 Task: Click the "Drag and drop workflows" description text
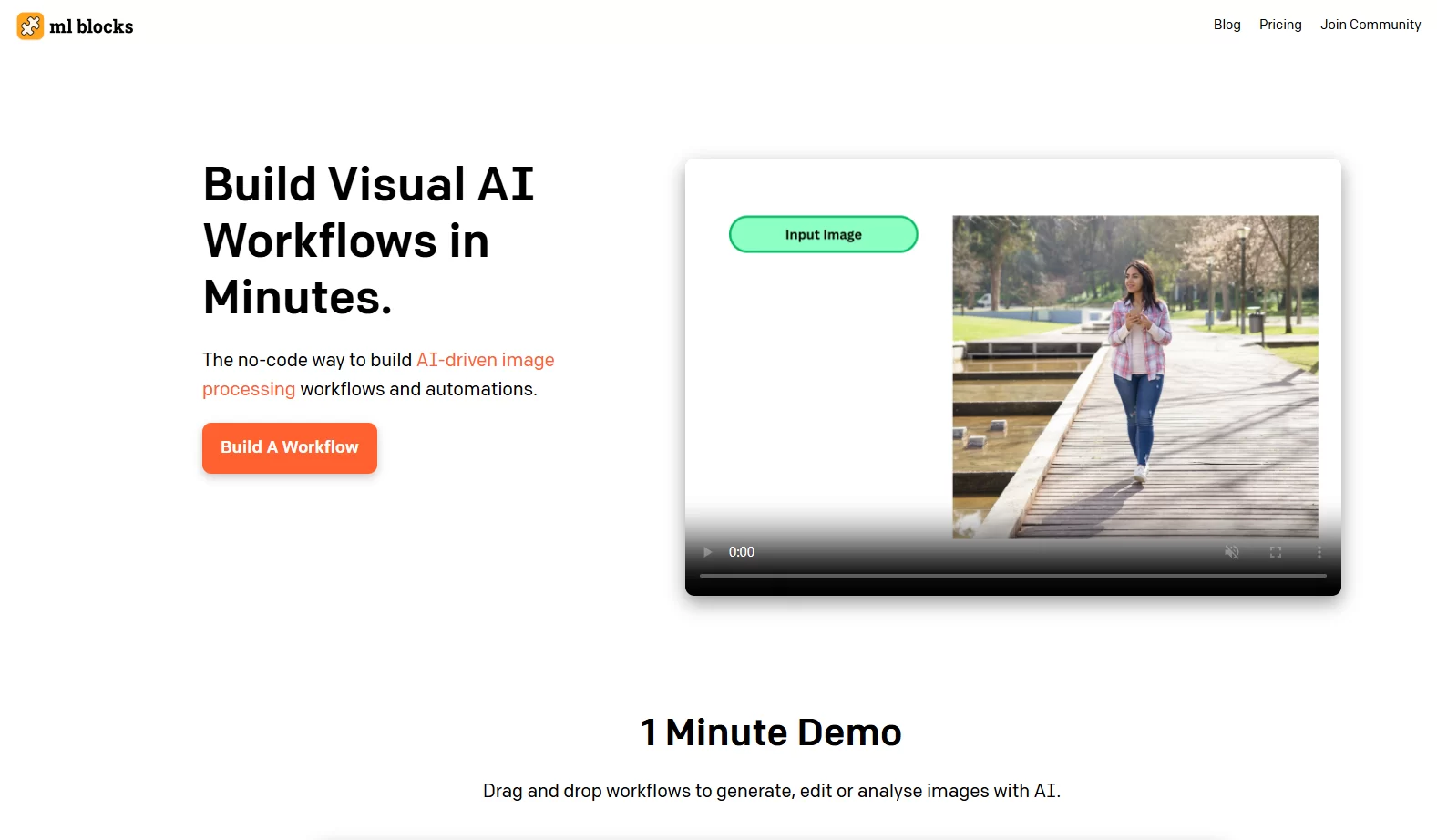771,791
